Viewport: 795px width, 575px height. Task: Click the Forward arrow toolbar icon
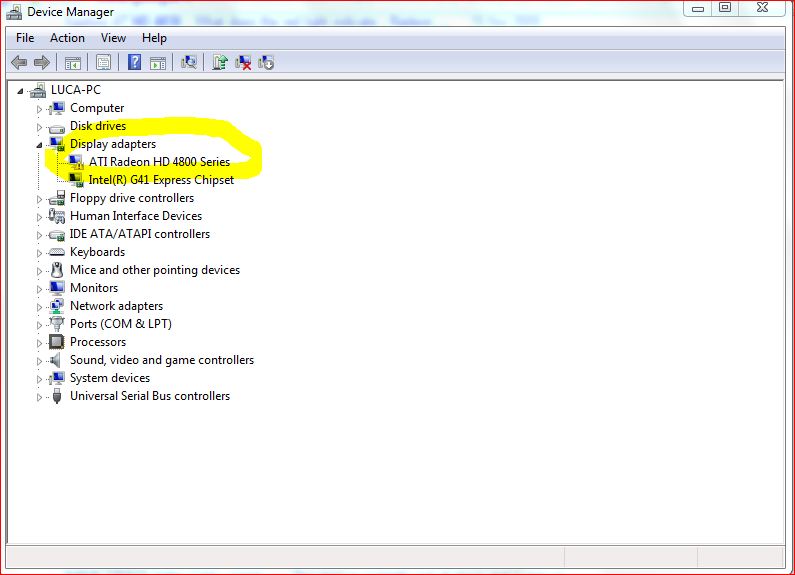42,62
